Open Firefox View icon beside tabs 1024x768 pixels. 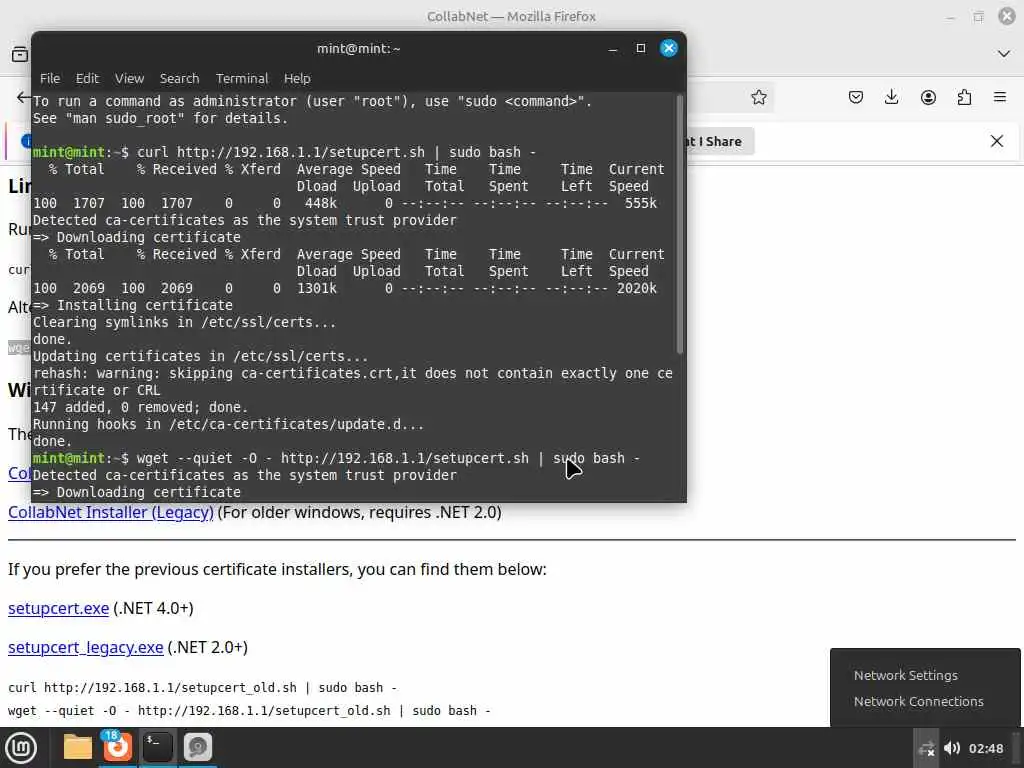[20, 54]
